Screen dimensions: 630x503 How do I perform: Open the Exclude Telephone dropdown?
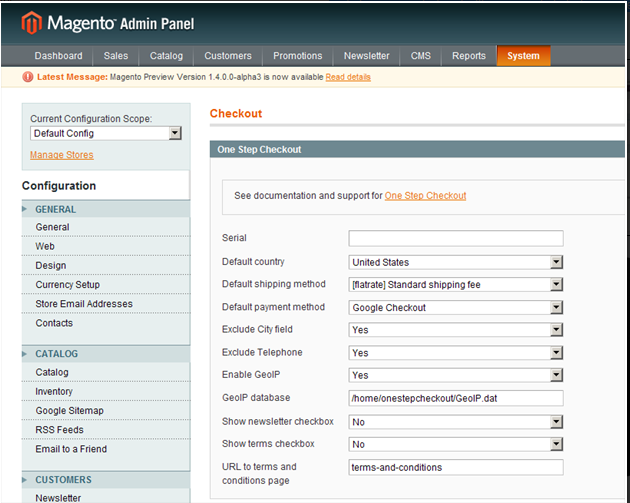coord(456,353)
